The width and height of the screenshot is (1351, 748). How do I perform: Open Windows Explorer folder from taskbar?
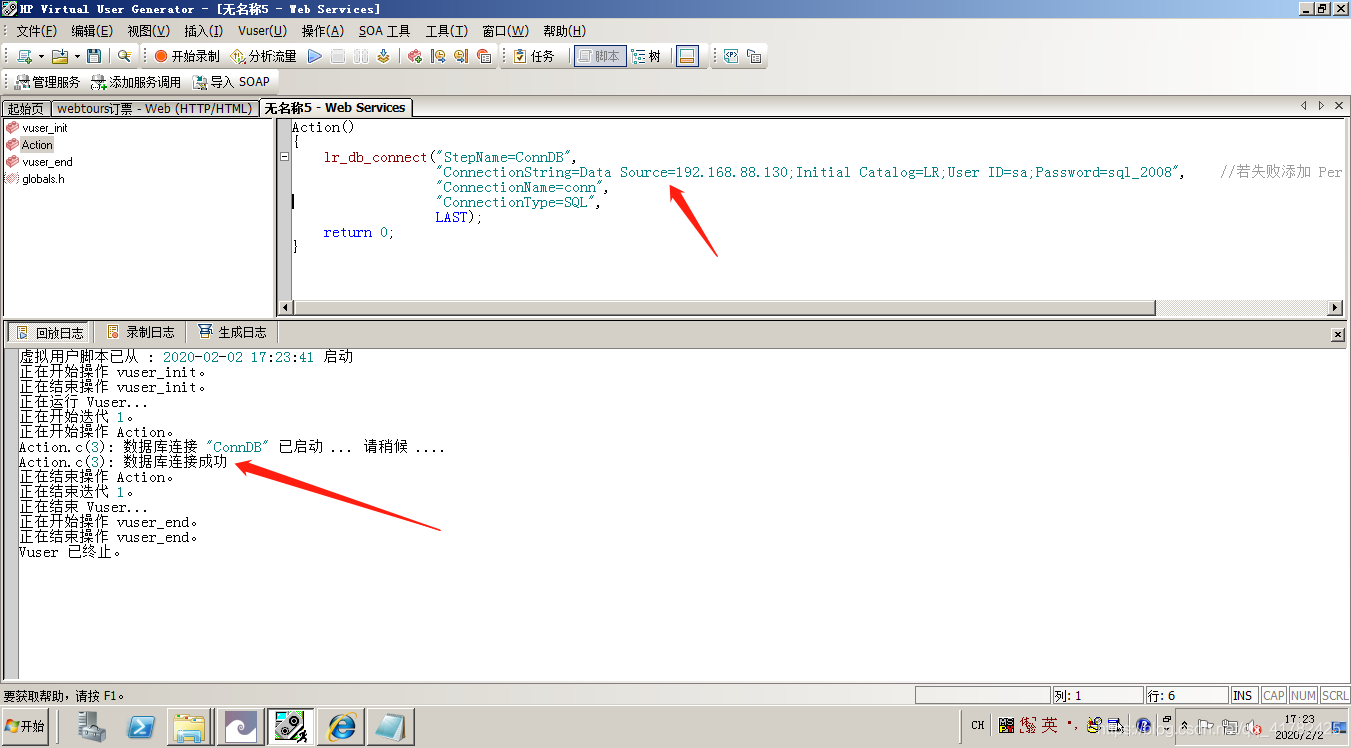coord(188,727)
